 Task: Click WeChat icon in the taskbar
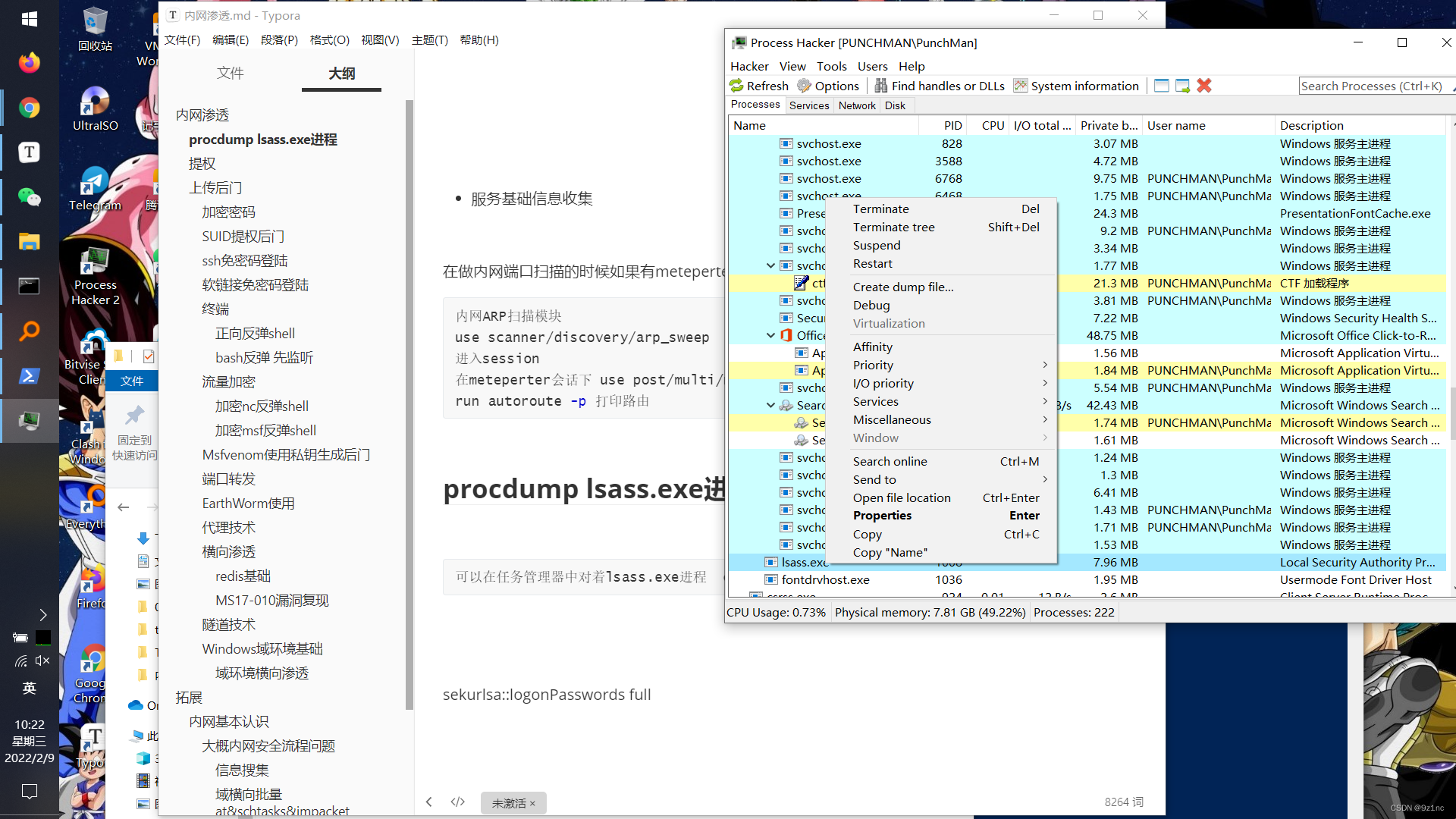coord(30,197)
